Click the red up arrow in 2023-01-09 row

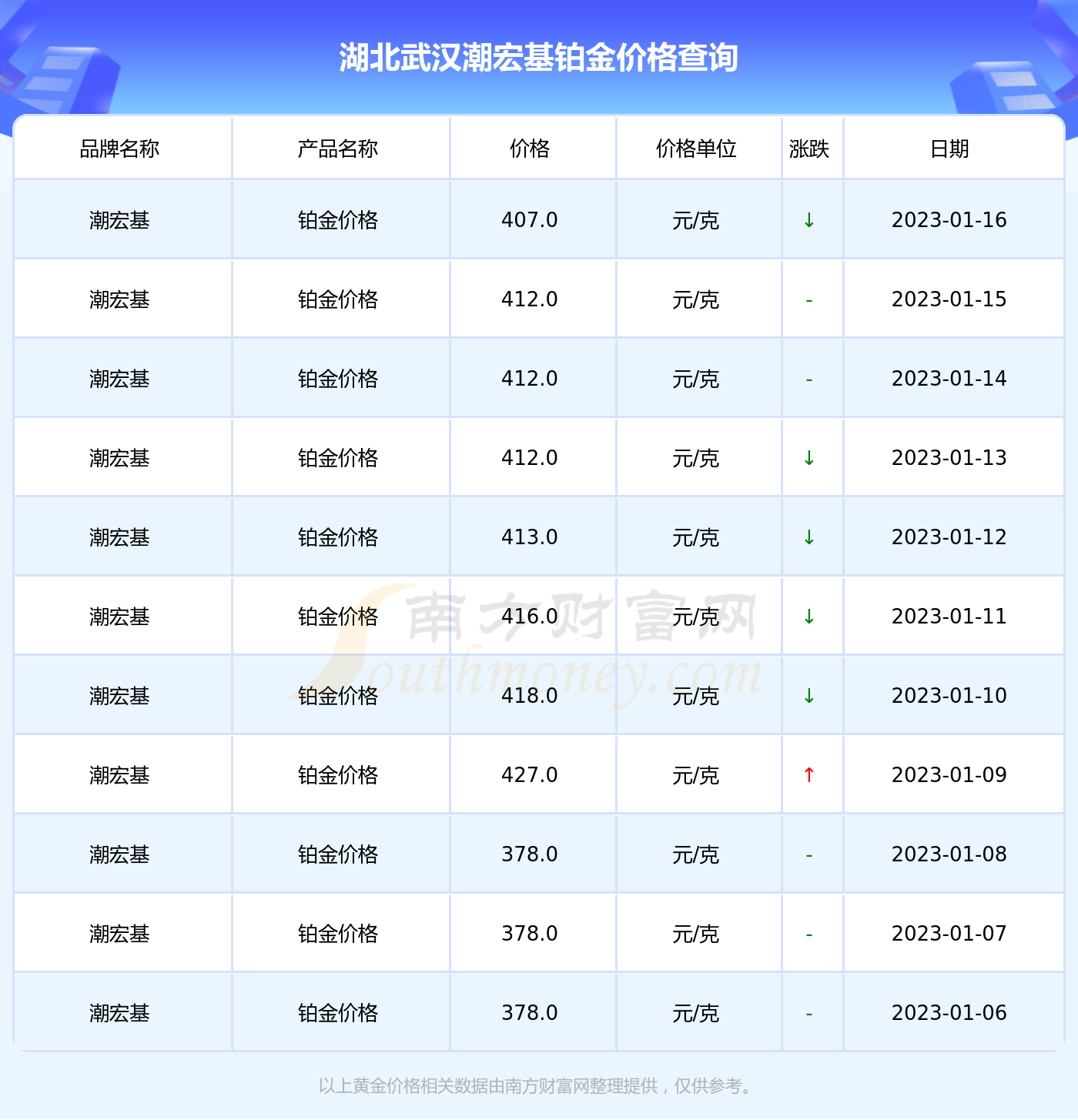[x=809, y=775]
